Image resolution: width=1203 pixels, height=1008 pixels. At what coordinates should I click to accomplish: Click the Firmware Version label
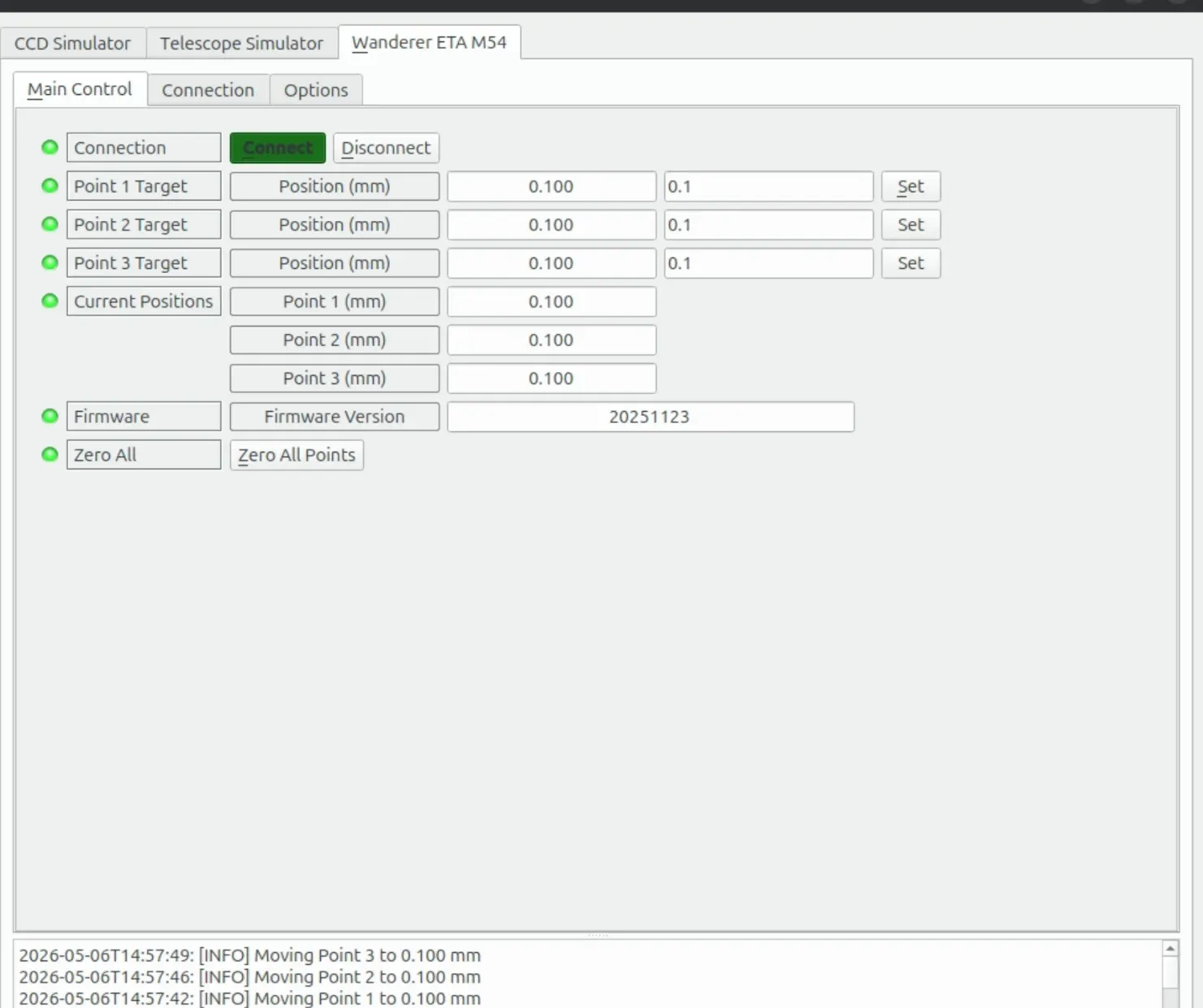point(335,417)
